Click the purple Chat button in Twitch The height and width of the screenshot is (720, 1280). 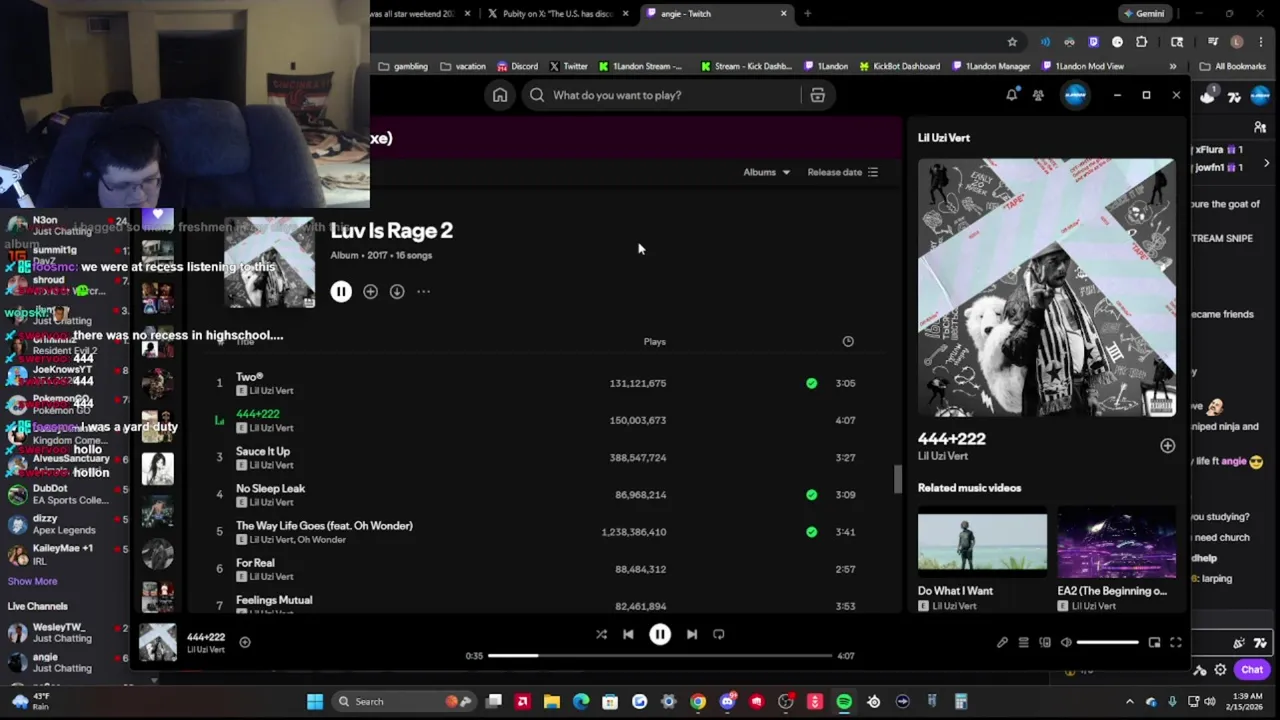(x=1252, y=670)
